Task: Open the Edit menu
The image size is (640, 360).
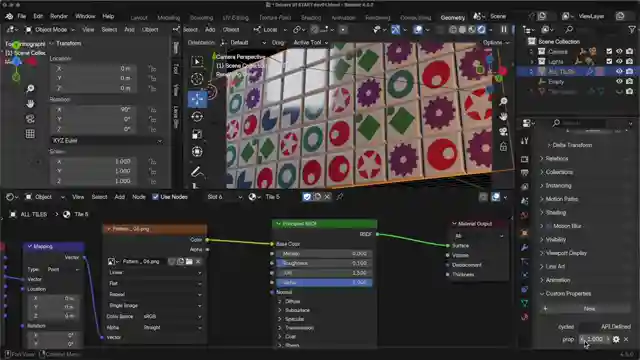Action: click(x=38, y=16)
